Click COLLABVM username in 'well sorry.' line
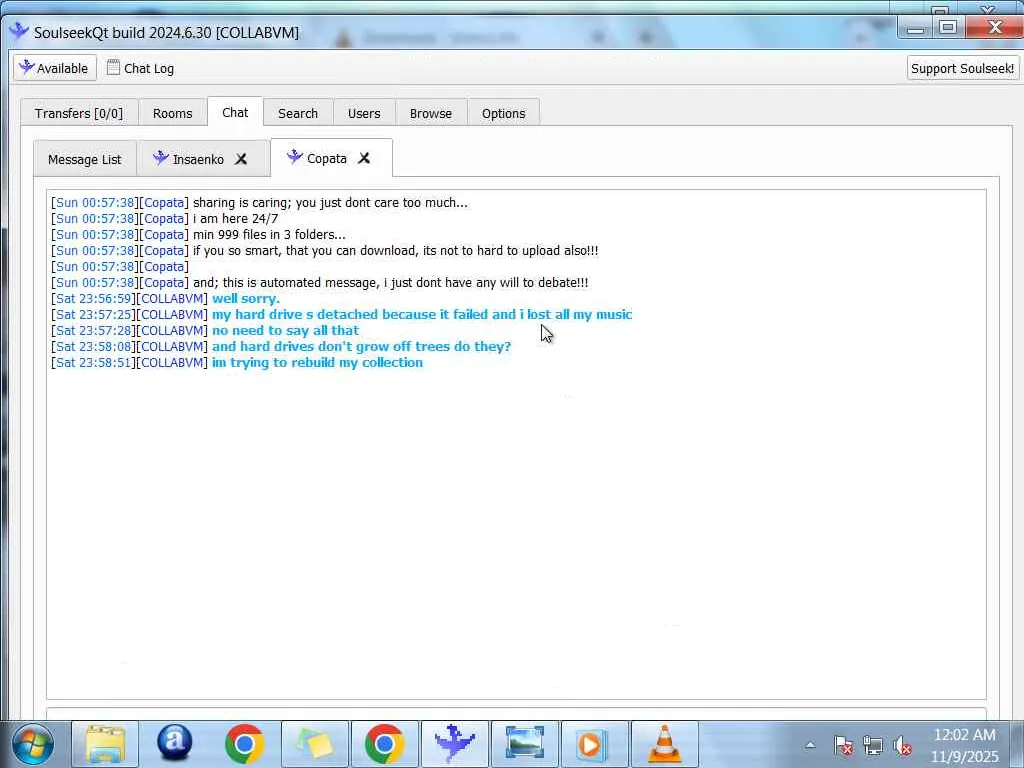The width and height of the screenshot is (1024, 768). [x=172, y=298]
